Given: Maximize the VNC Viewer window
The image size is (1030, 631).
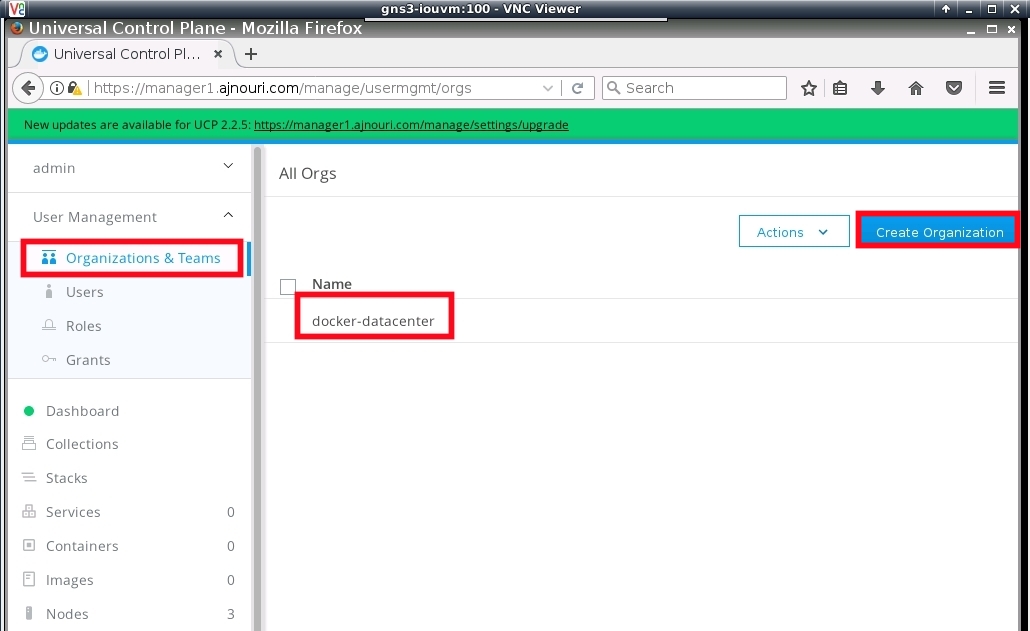Looking at the screenshot, I should coord(992,9).
